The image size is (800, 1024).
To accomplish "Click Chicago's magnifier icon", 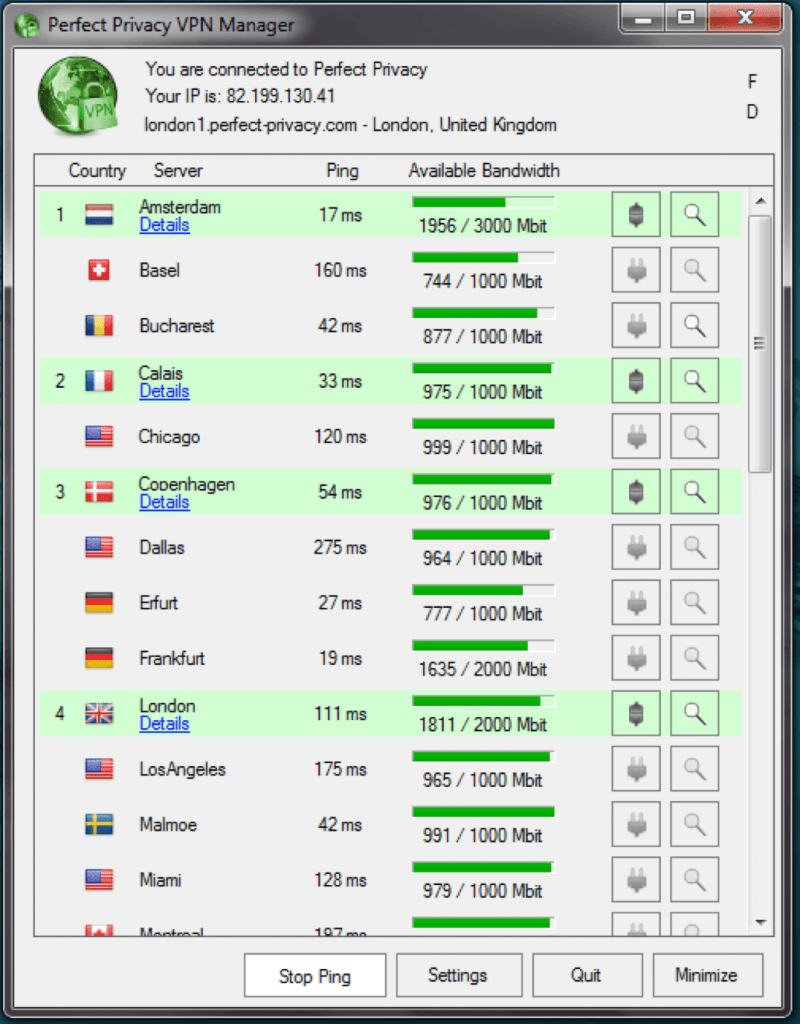I will coord(694,436).
